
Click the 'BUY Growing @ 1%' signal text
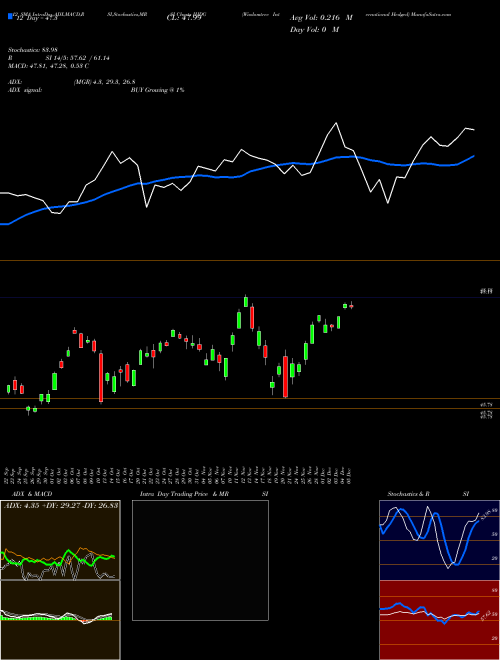[157, 90]
